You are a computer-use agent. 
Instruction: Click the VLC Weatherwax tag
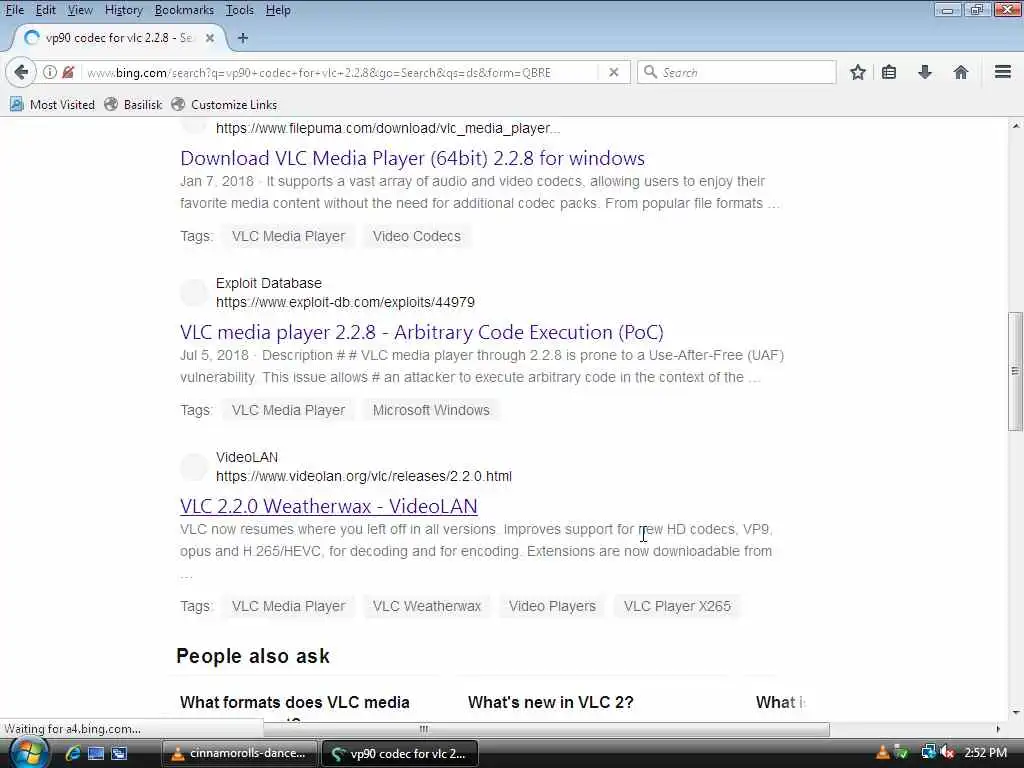pos(426,606)
